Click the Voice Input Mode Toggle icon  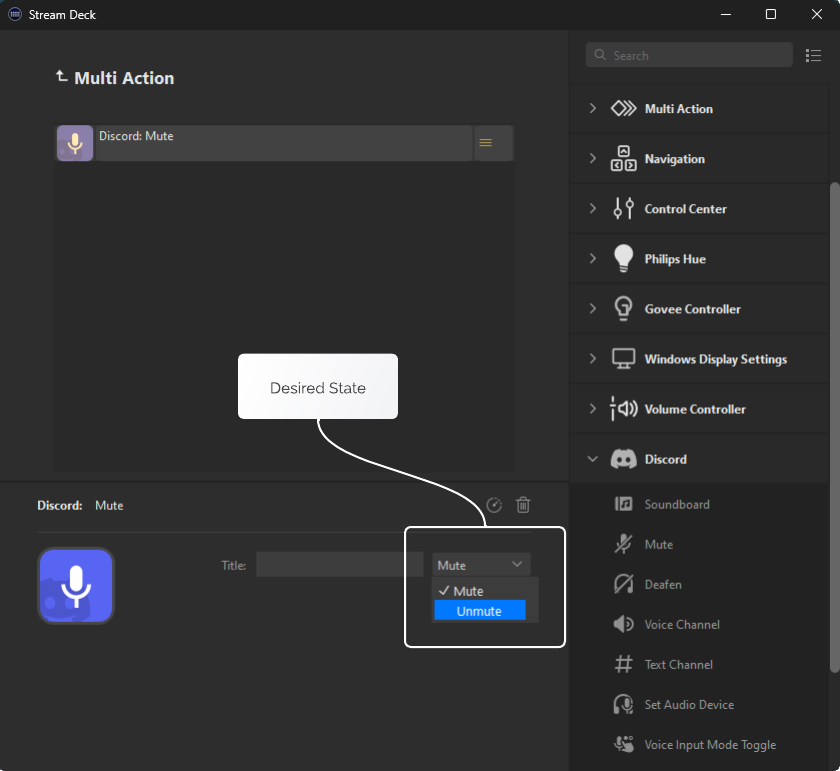(x=624, y=744)
